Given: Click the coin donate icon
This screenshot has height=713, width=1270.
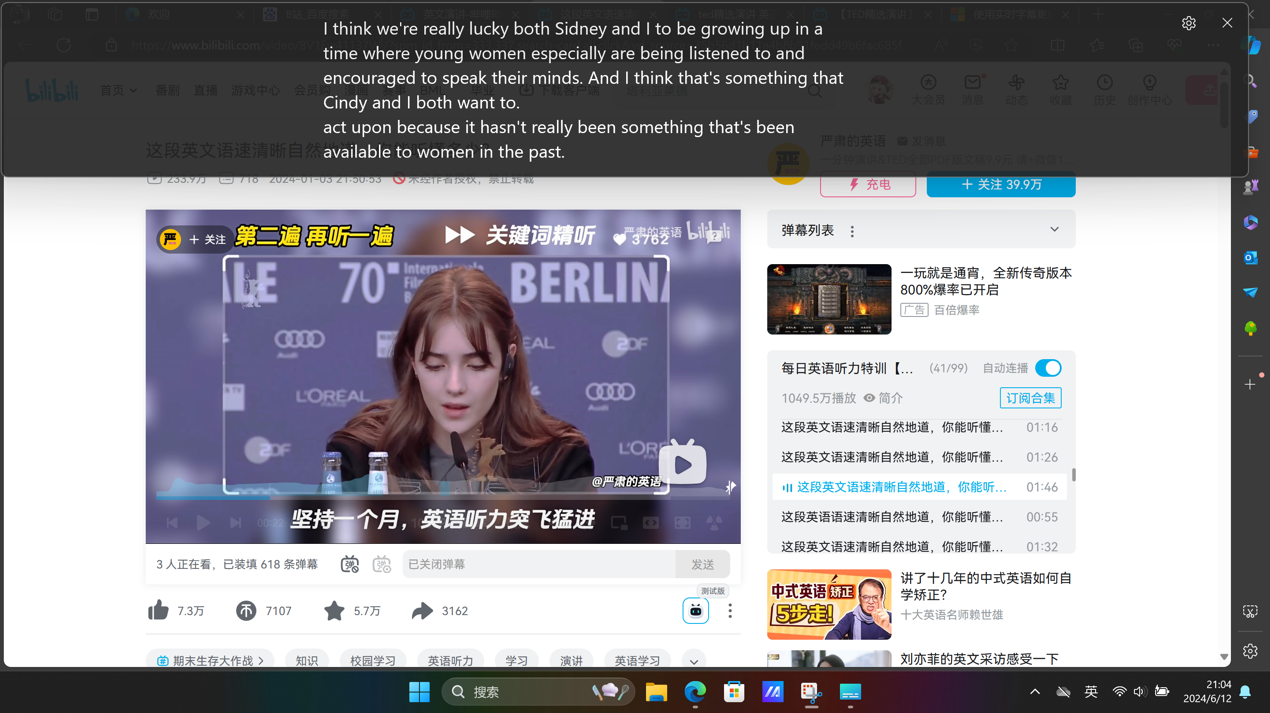Looking at the screenshot, I should (246, 611).
